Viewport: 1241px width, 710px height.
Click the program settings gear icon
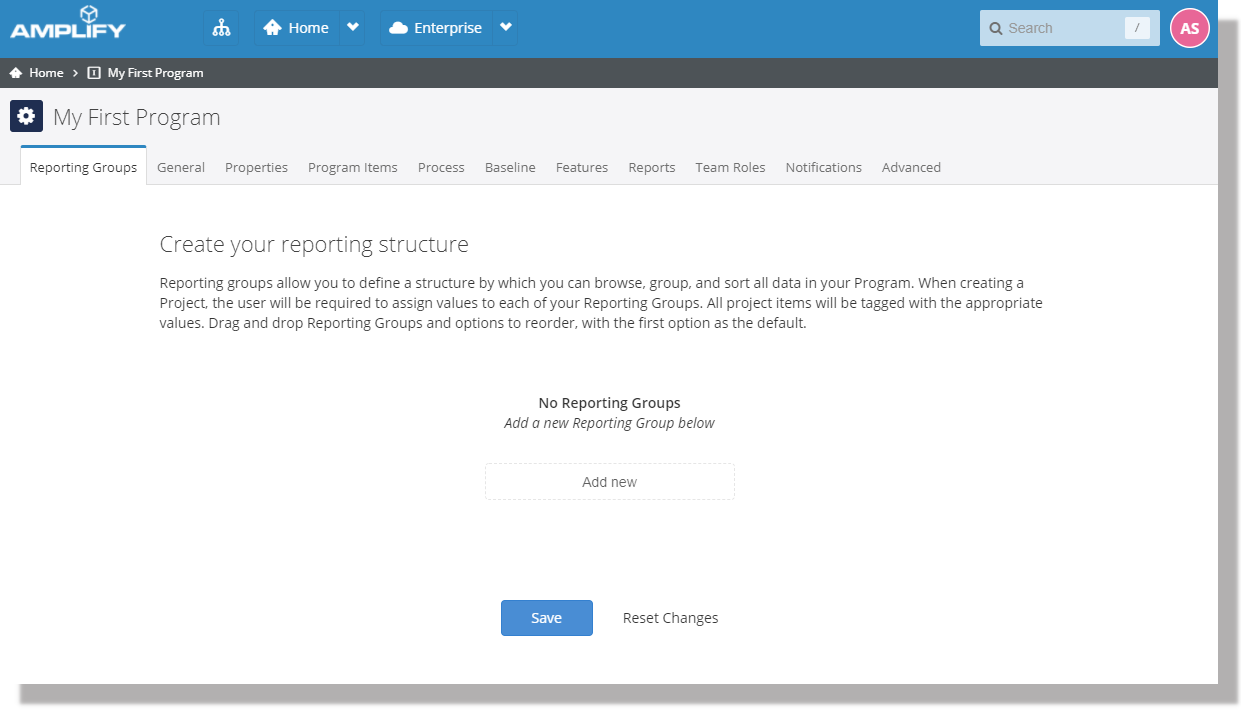click(27, 117)
